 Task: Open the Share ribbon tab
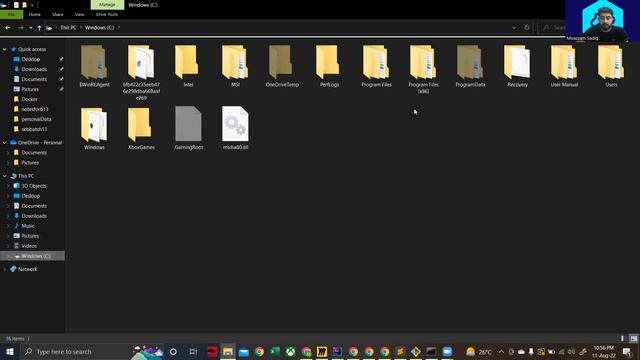tap(58, 14)
